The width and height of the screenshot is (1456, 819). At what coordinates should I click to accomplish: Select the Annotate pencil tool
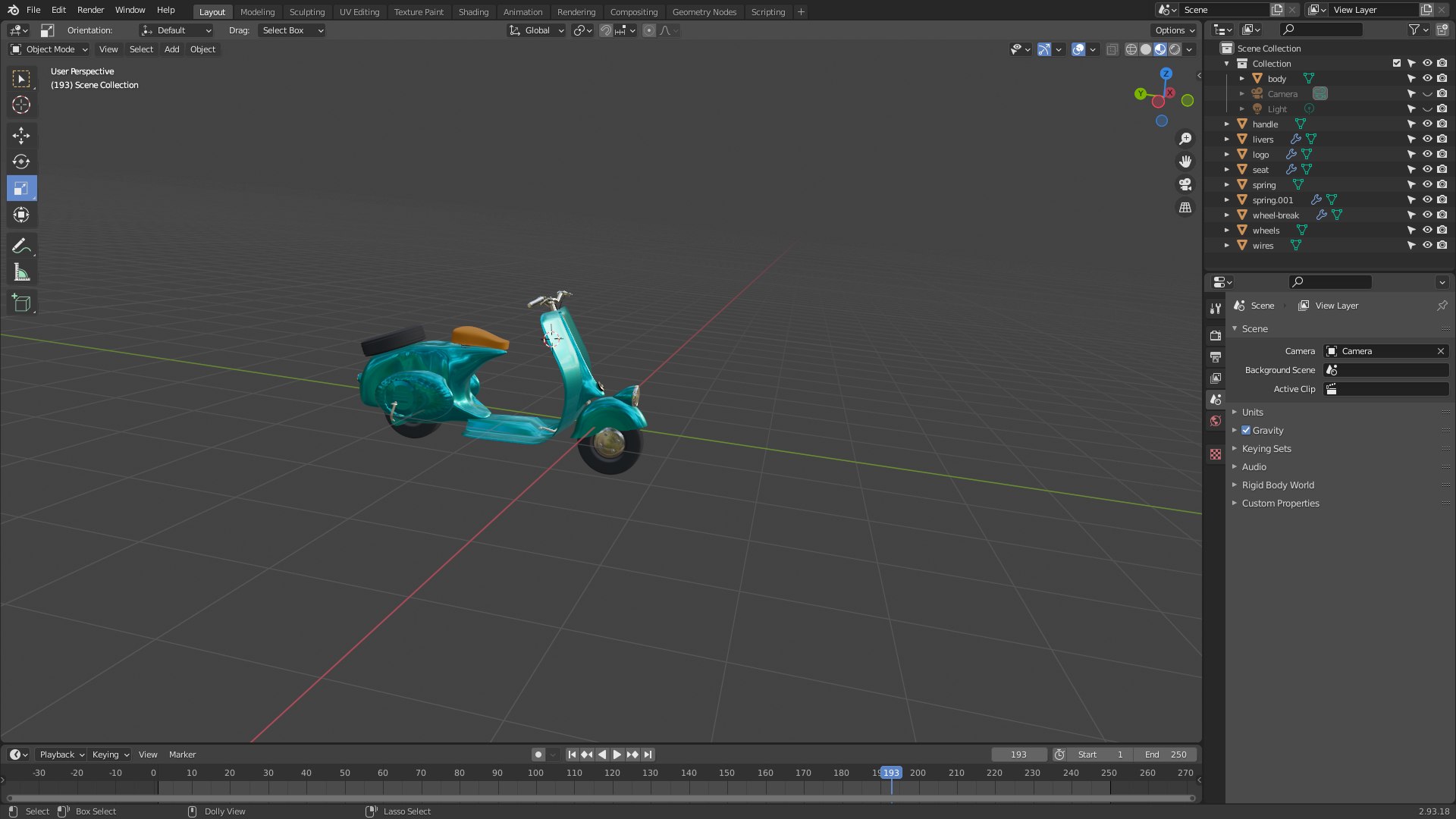tap(21, 246)
